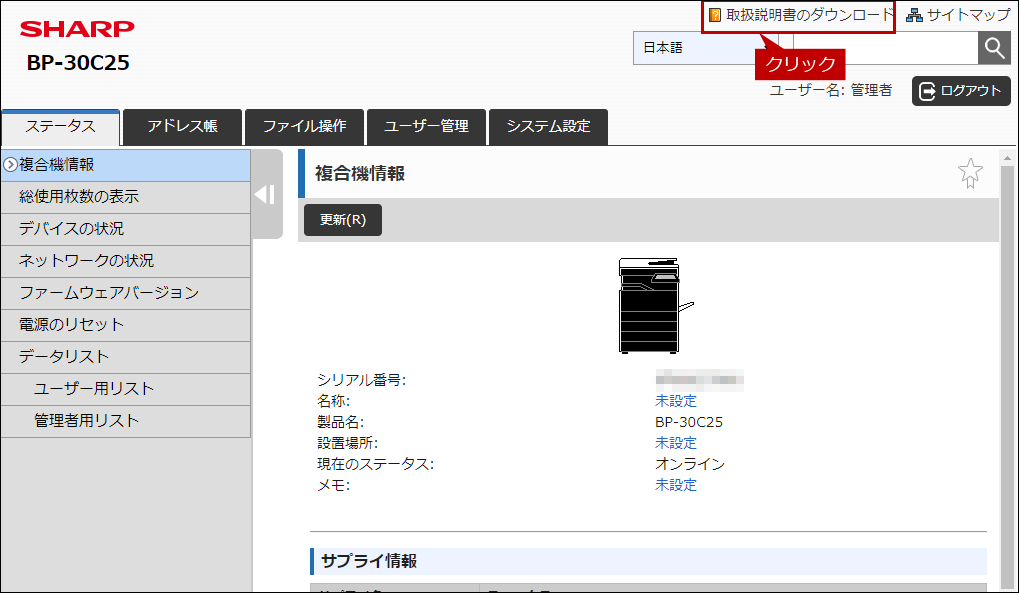Select ユーザー用リスト in the side menu

coord(125,389)
